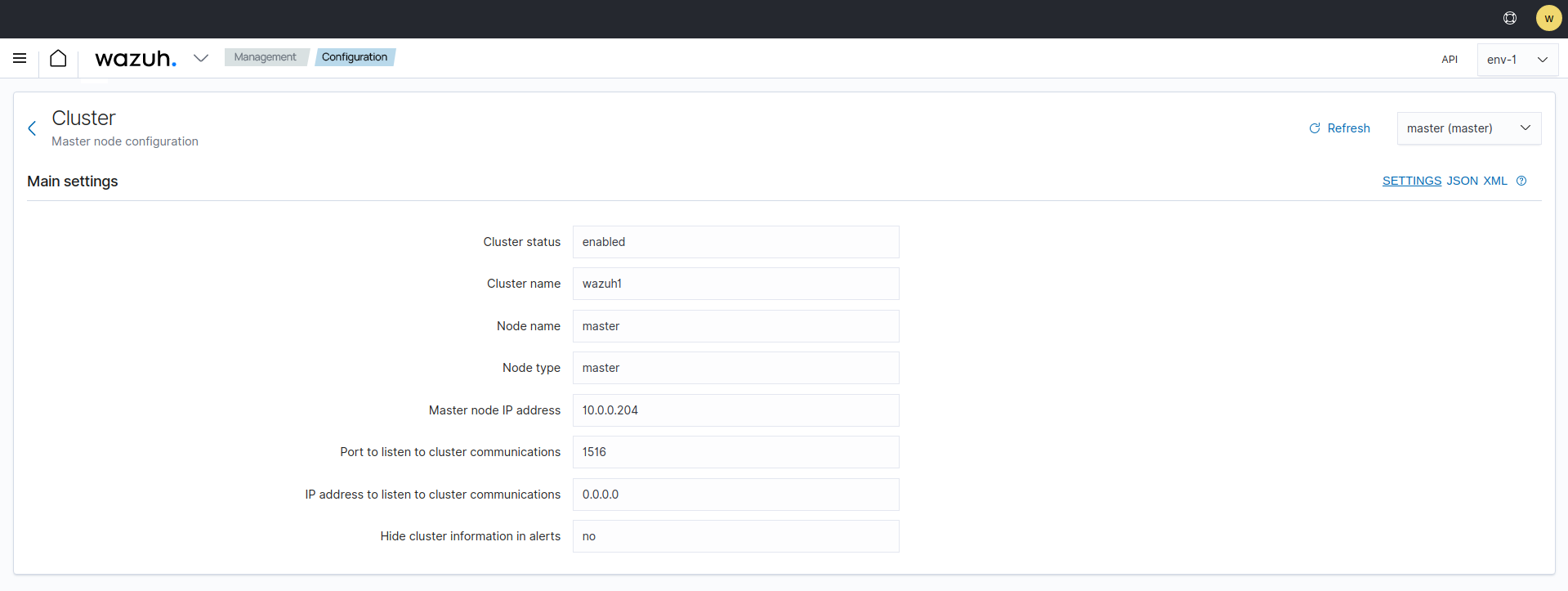Switch to JSON view
The image size is (1568, 591).
(1462, 181)
